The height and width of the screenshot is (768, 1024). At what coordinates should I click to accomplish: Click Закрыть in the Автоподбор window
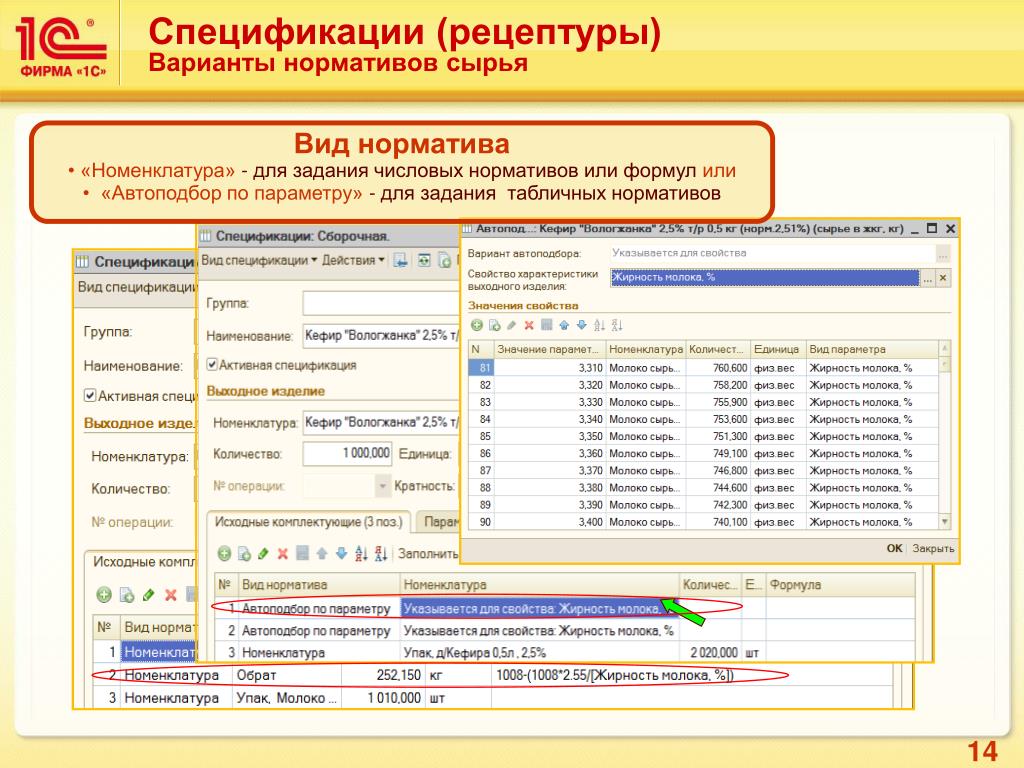(x=933, y=549)
